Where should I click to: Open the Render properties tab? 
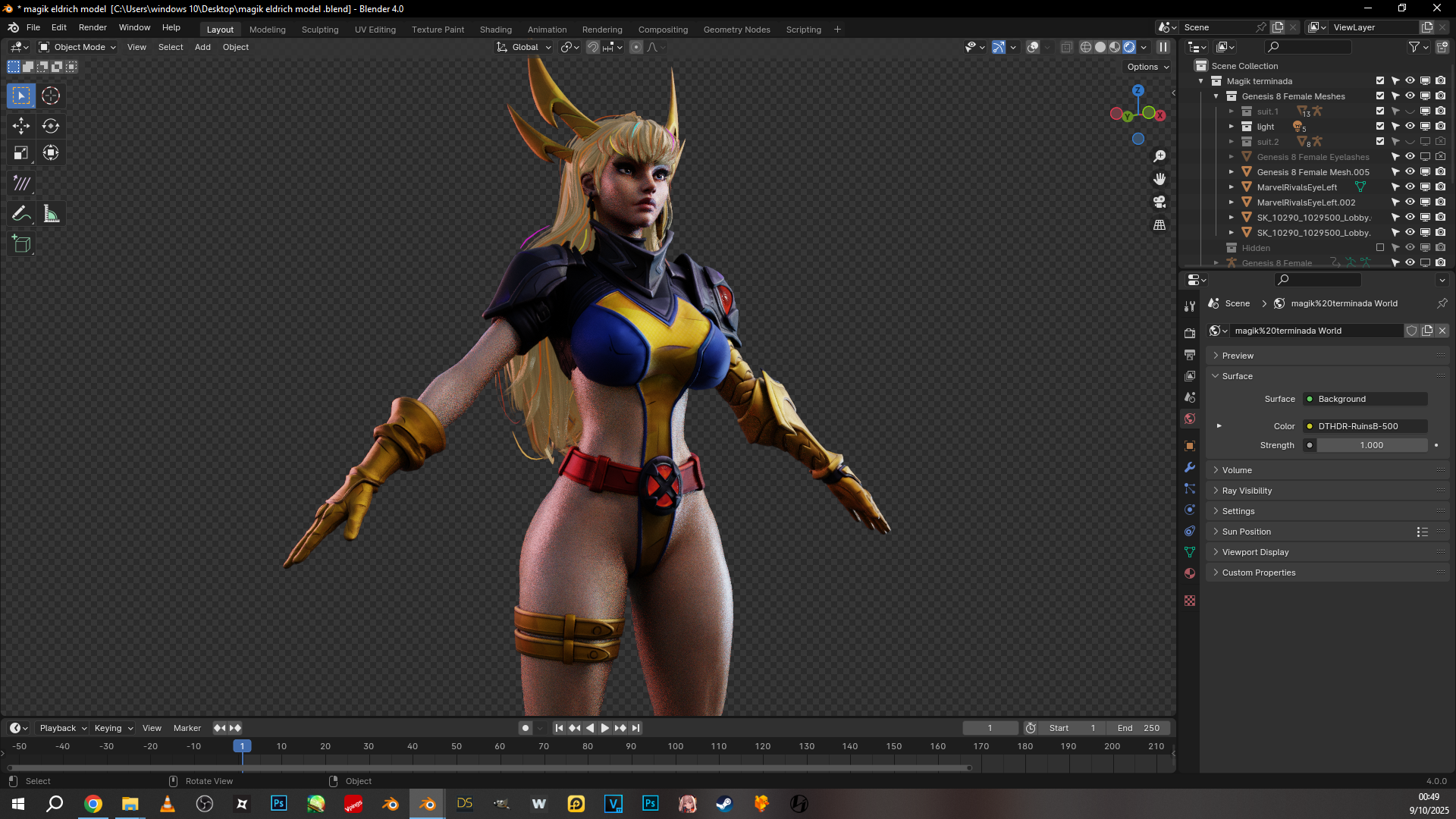click(1190, 334)
